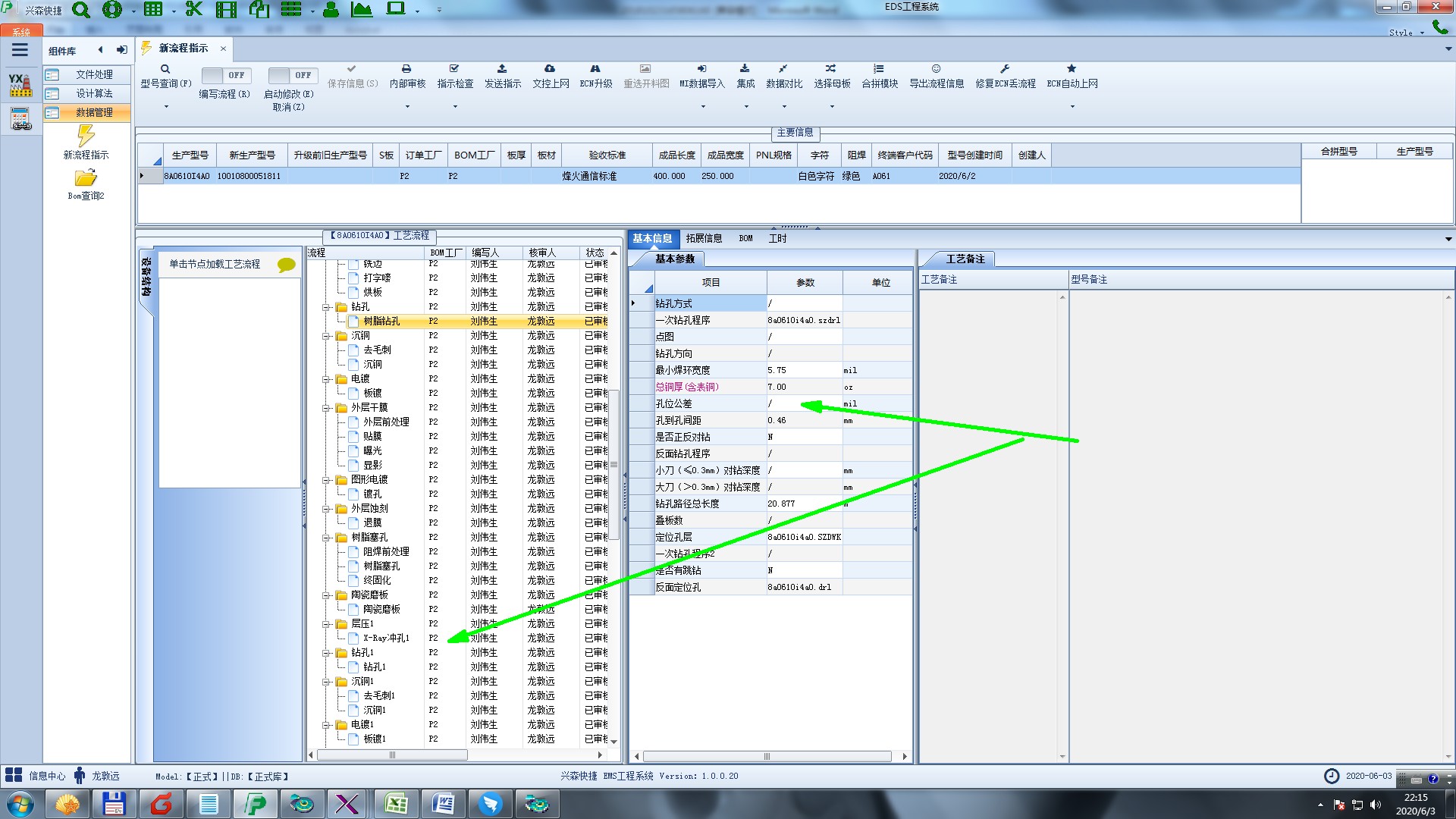This screenshot has width=1456, height=819.
Task: Click the 修复ECN丢流程 wrench icon
Action: pos(1005,69)
